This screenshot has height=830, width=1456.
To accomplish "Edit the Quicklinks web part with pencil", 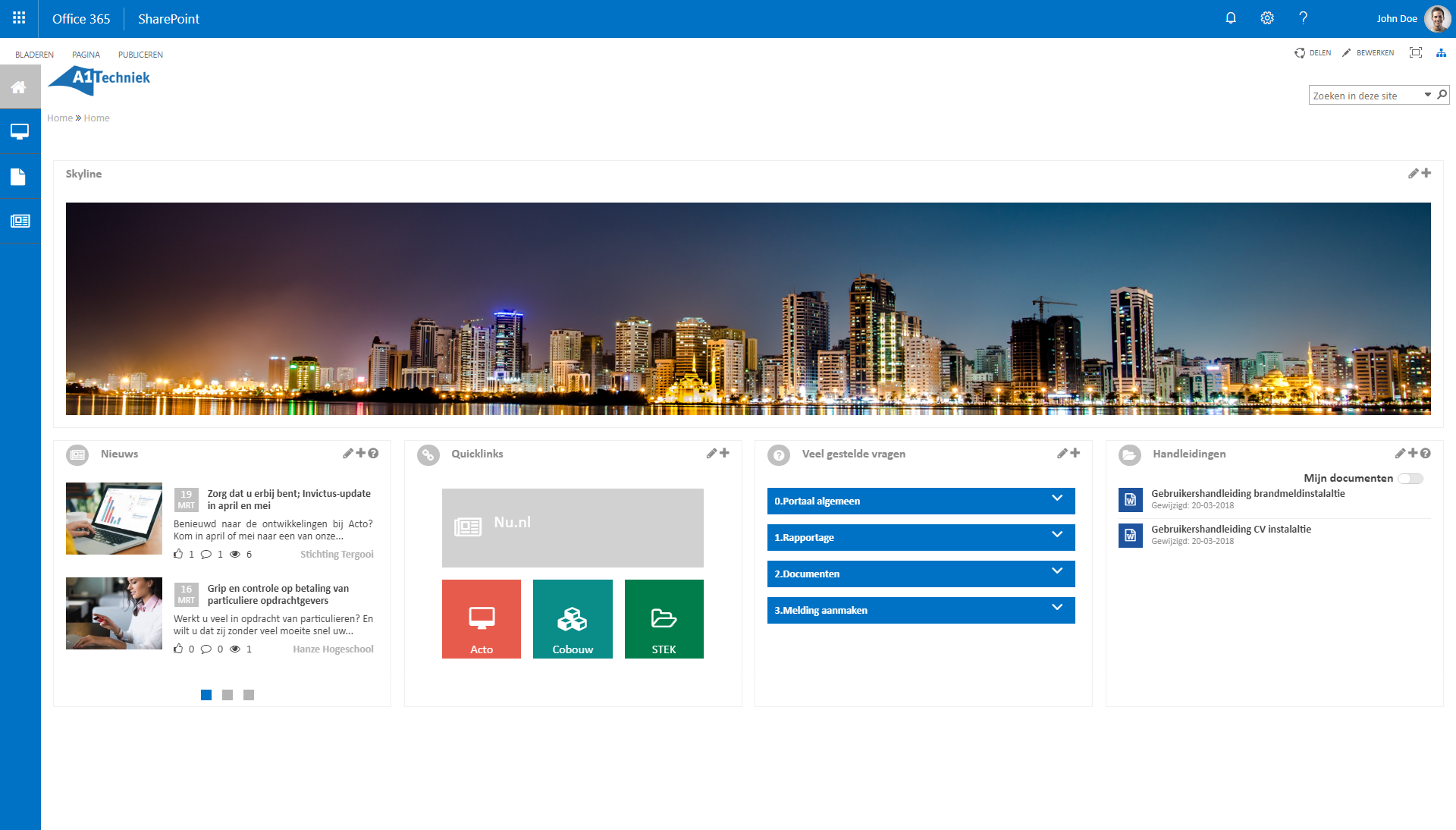I will [x=711, y=454].
